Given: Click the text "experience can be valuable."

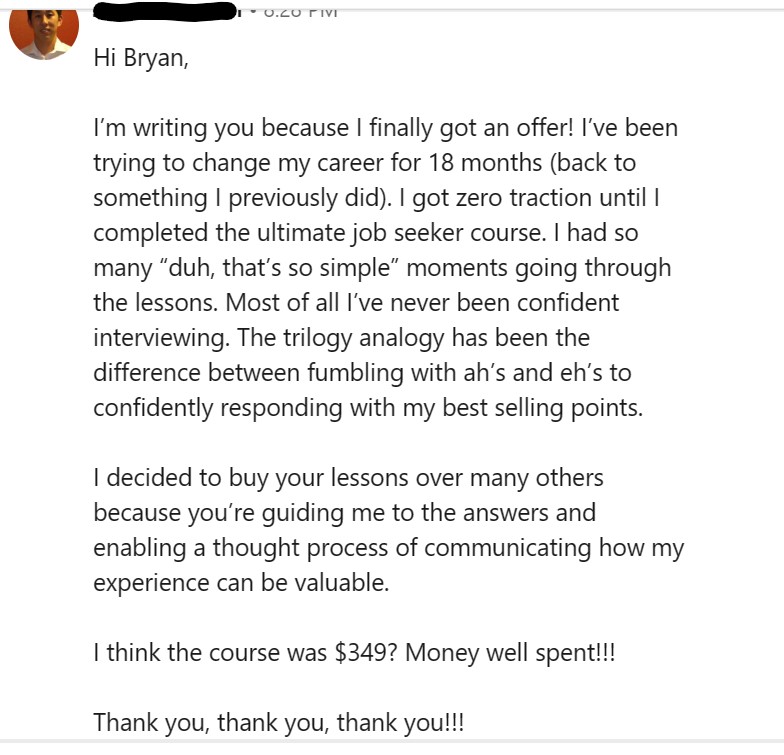Looking at the screenshot, I should [x=241, y=584].
